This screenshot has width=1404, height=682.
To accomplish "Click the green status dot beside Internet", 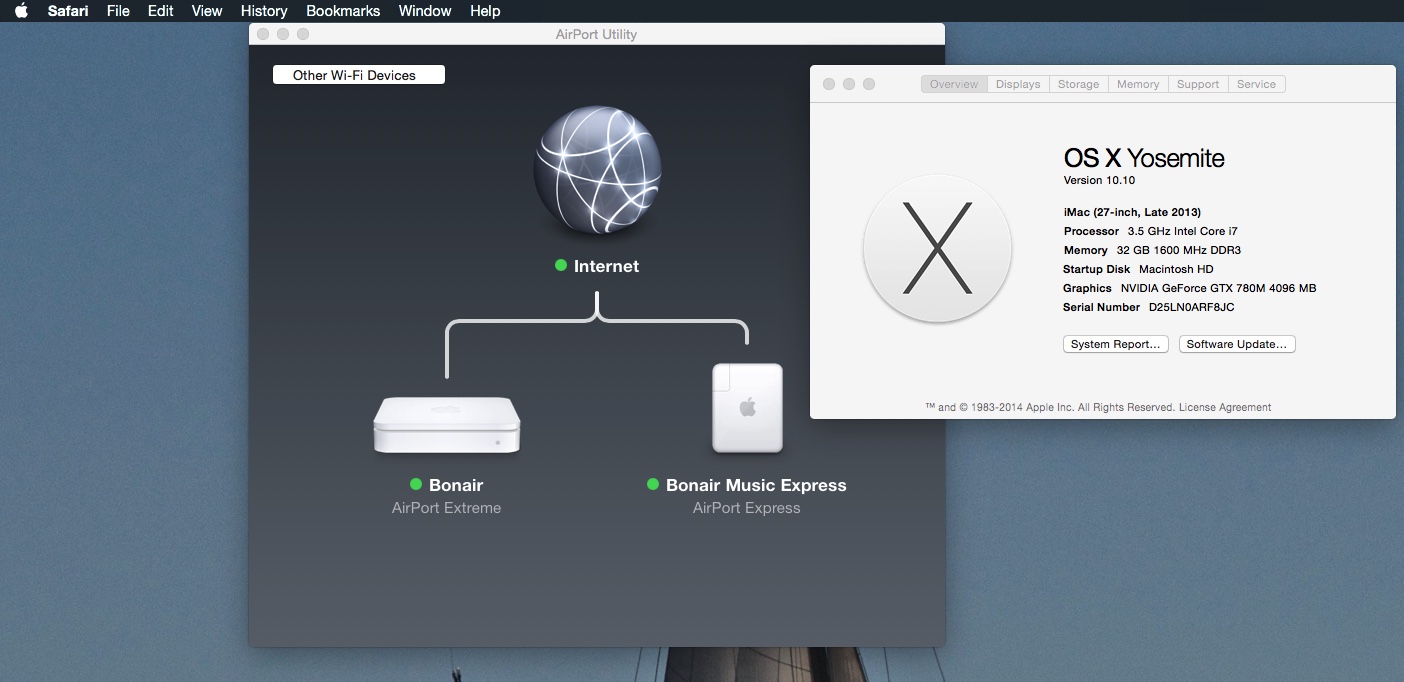I will [x=561, y=265].
